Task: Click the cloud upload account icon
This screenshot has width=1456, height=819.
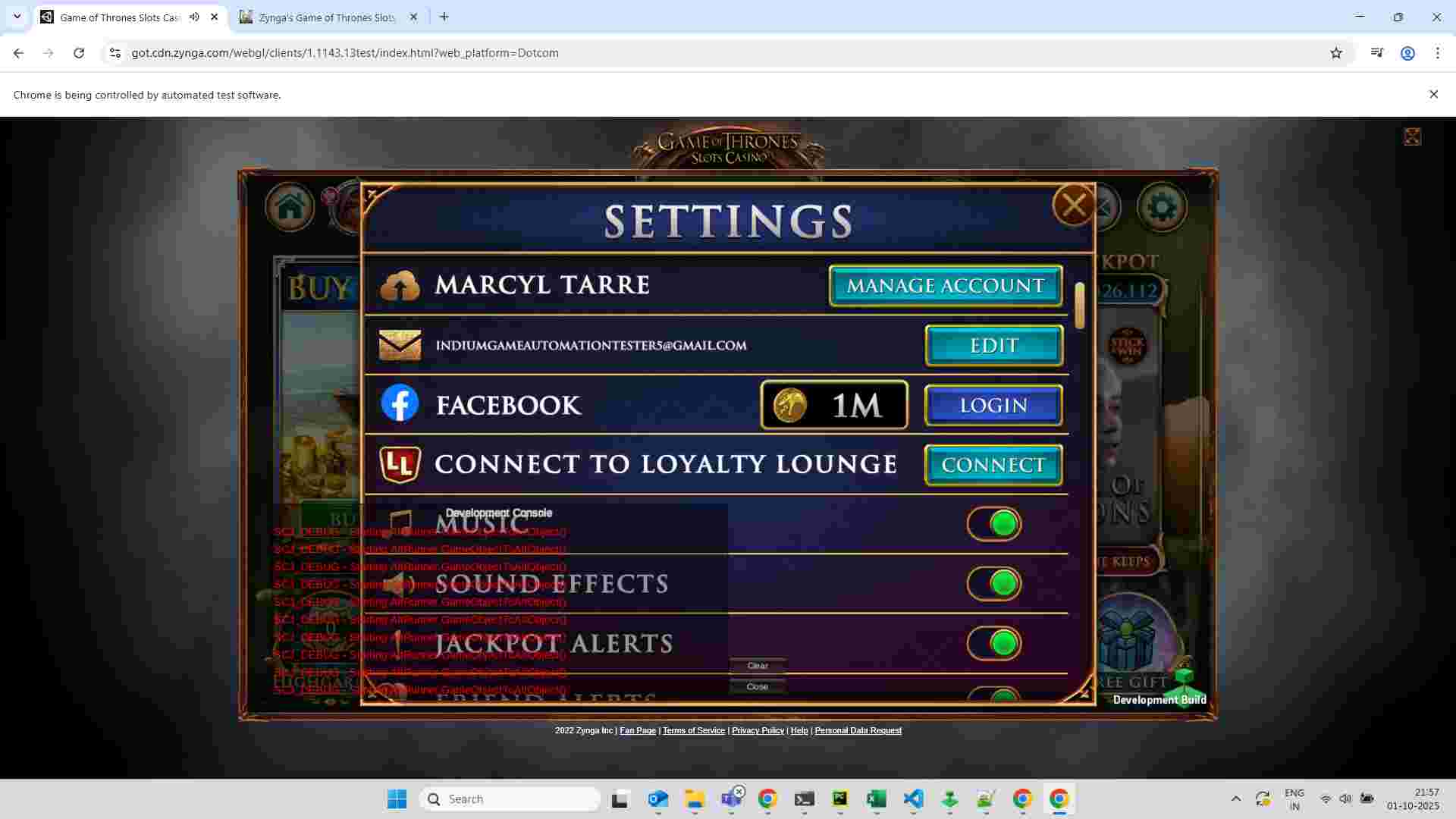Action: (x=400, y=286)
